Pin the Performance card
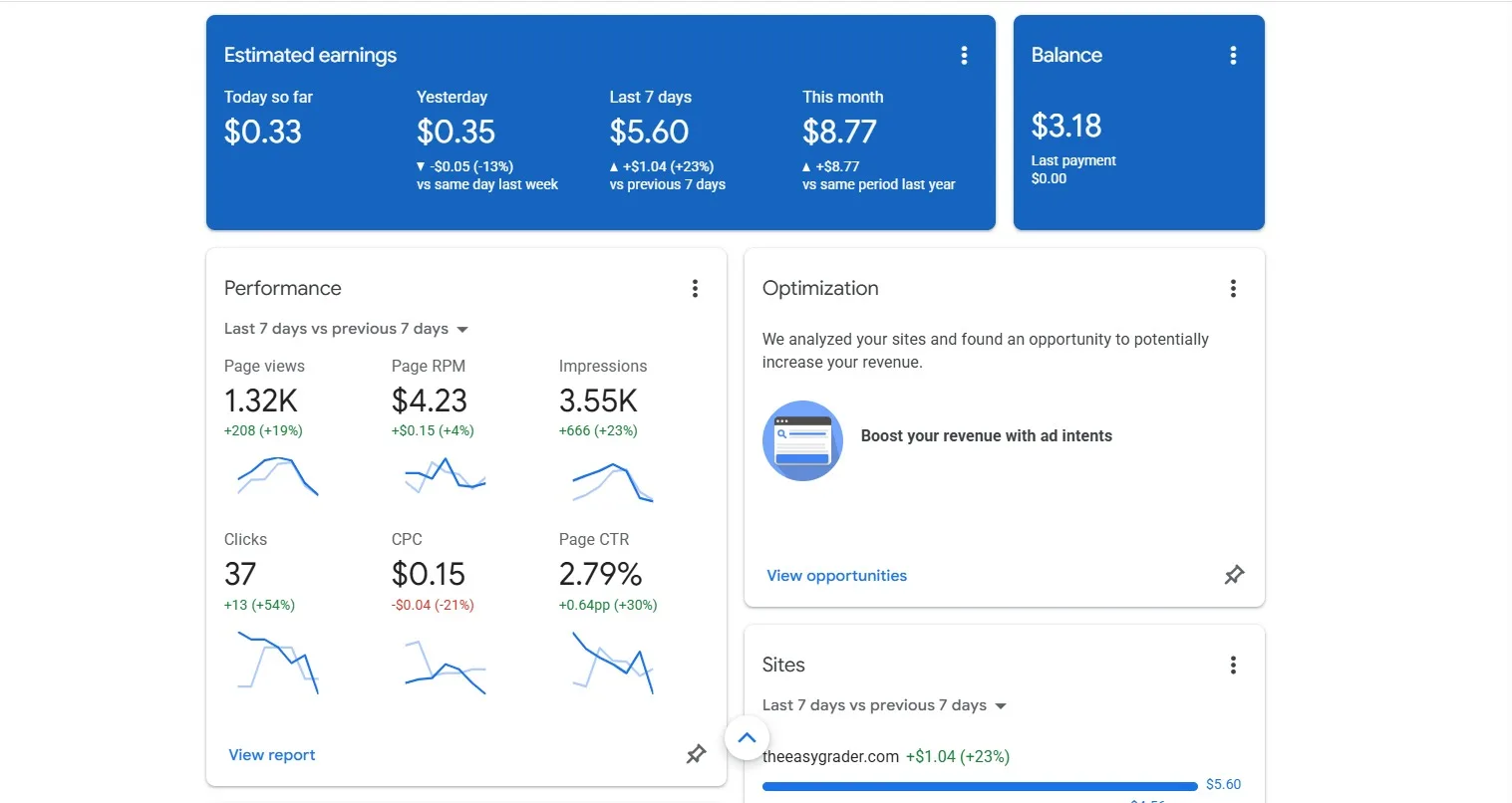Screen dimensions: 1512x803 tap(696, 754)
